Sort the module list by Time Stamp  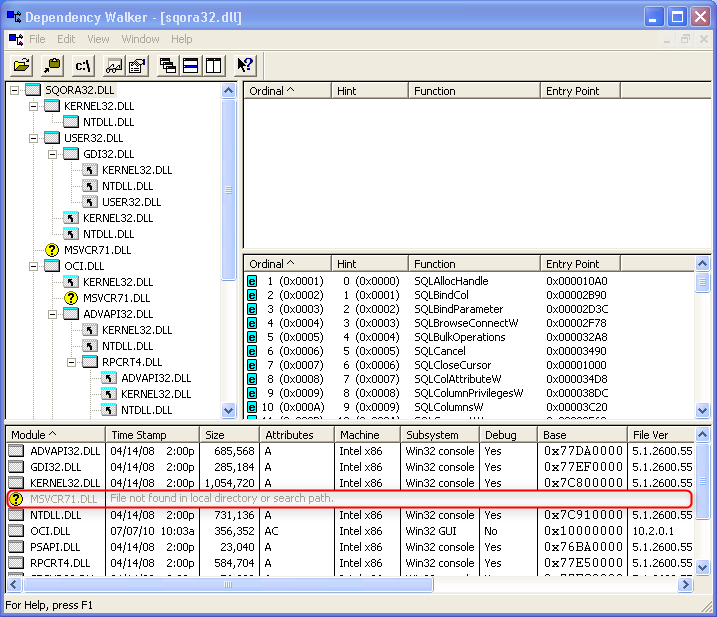pos(153,435)
